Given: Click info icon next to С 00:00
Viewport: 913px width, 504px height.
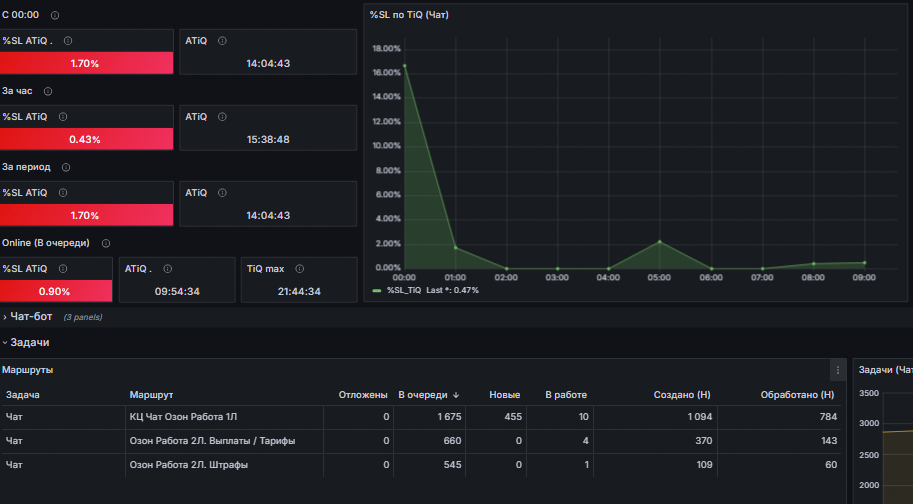Looking at the screenshot, I should click(x=55, y=15).
